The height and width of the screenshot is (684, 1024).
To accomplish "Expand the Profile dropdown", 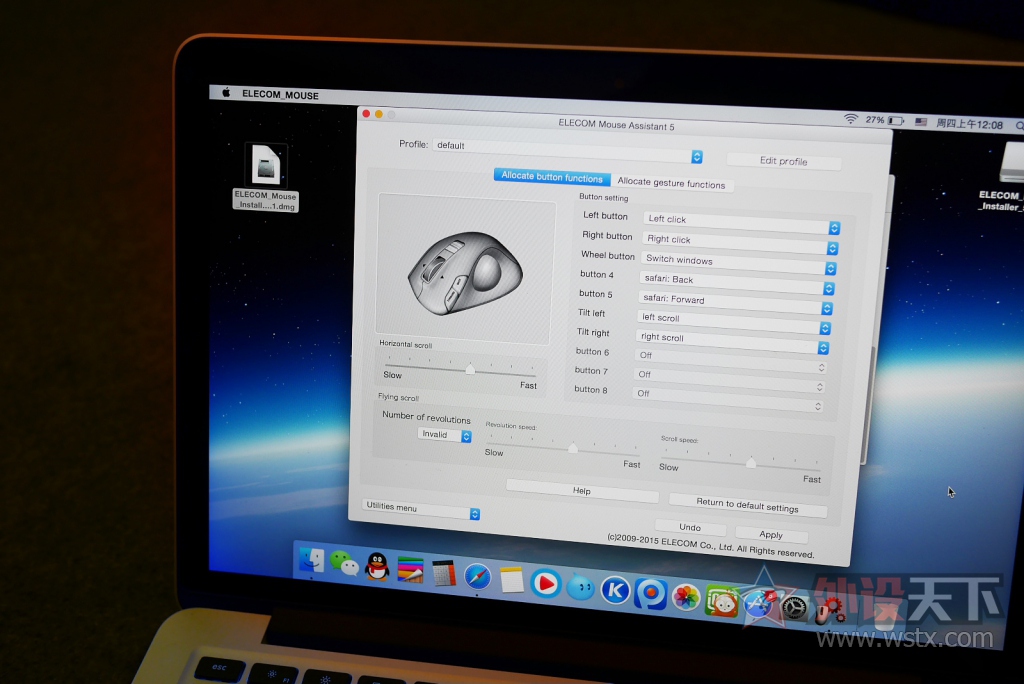I will [697, 157].
